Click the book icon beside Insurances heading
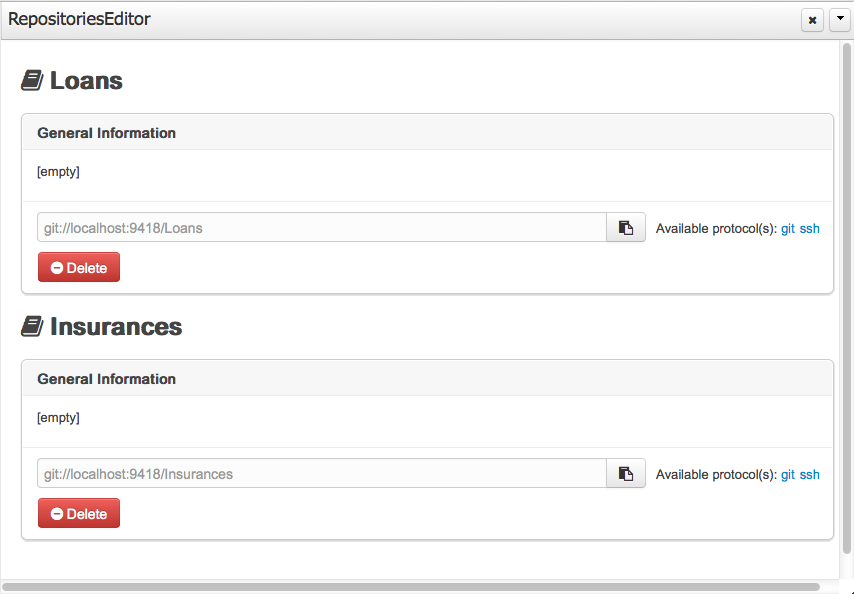Screen dimensions: 854x594 click(x=32, y=327)
